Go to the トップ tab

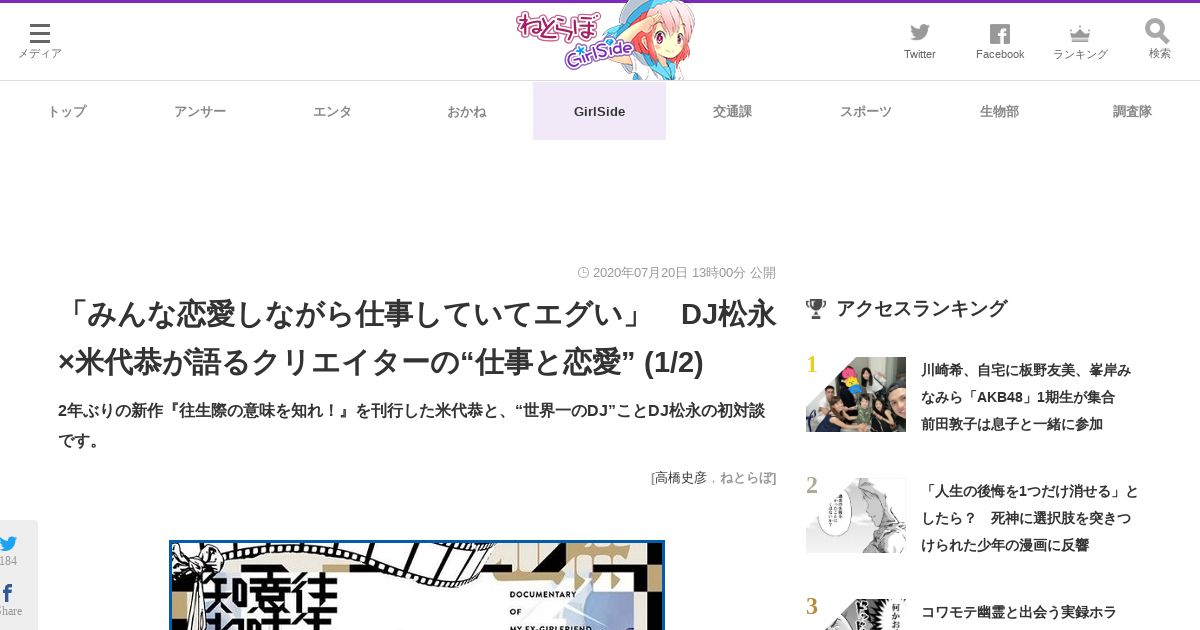[x=67, y=111]
